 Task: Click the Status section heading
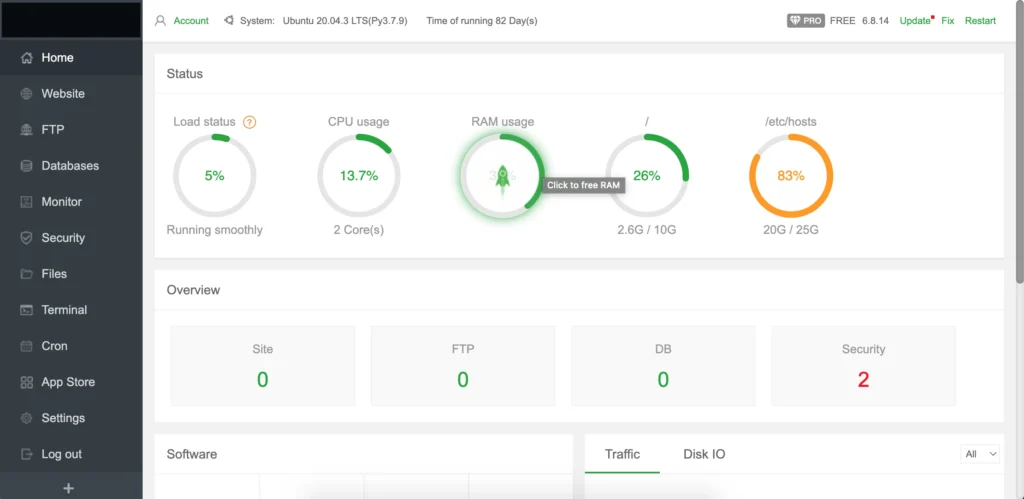point(185,74)
